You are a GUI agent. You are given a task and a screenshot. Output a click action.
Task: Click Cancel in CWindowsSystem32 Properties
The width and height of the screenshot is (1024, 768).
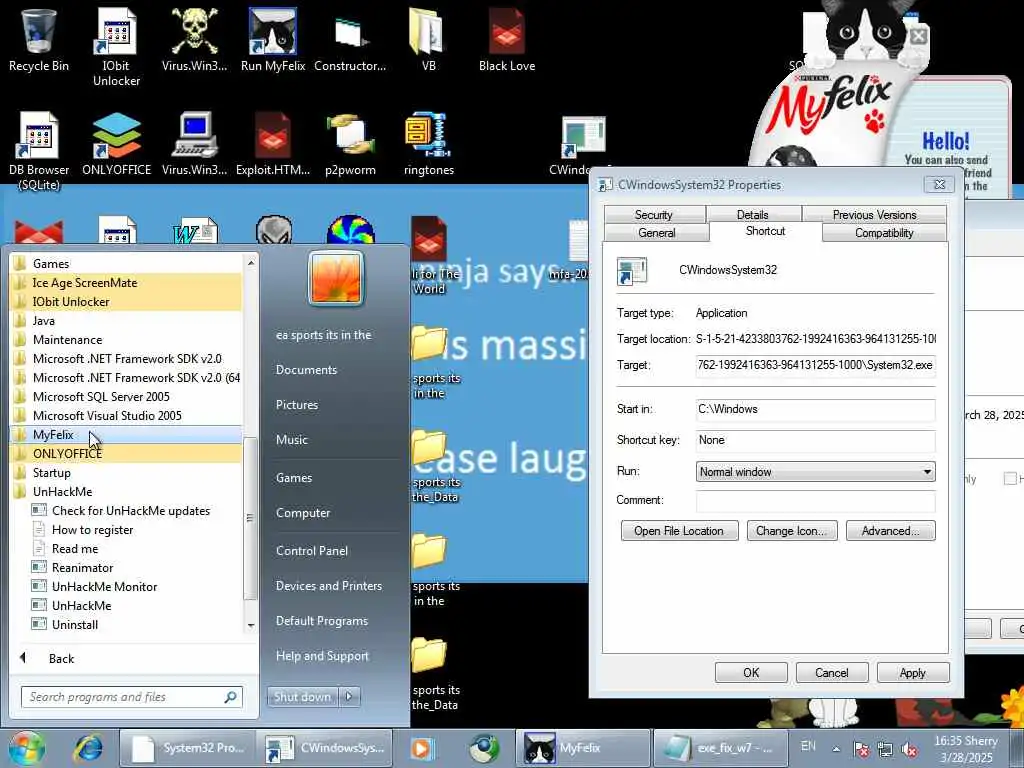[x=831, y=673]
